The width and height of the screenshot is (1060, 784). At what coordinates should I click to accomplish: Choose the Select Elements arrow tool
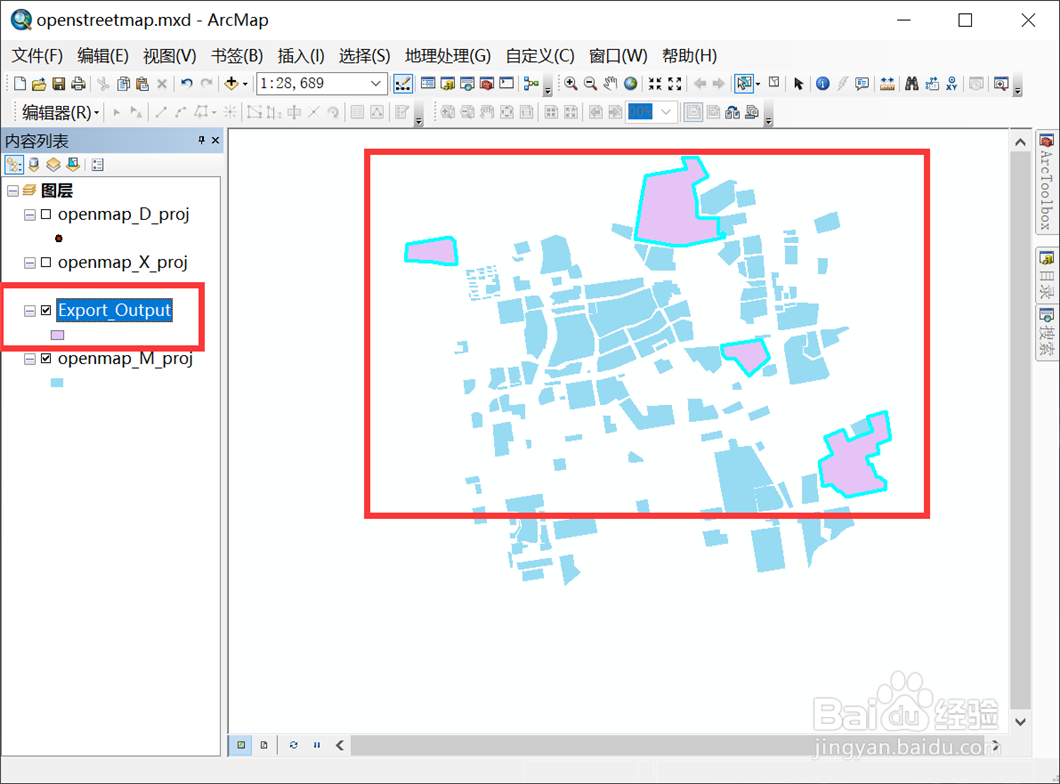click(x=798, y=84)
